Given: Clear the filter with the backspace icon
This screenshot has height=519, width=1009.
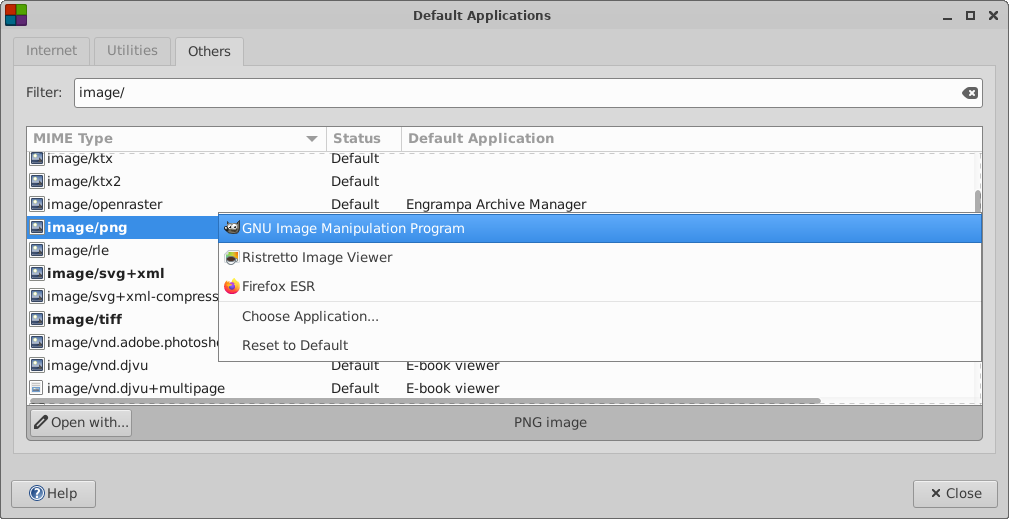Looking at the screenshot, I should (x=970, y=93).
